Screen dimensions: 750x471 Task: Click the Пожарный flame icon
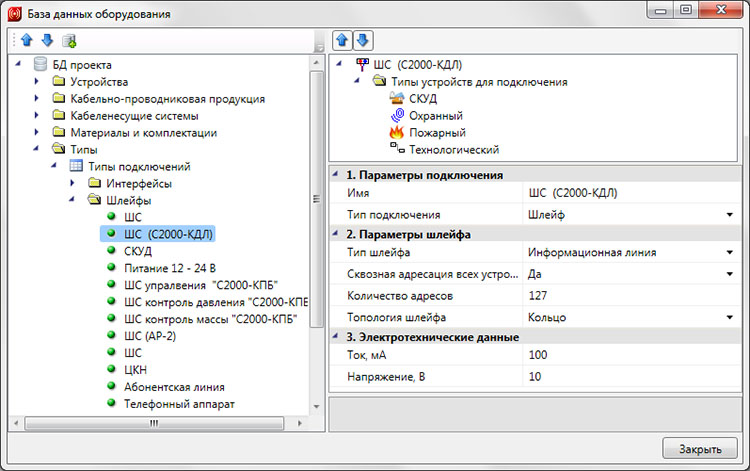tap(397, 132)
